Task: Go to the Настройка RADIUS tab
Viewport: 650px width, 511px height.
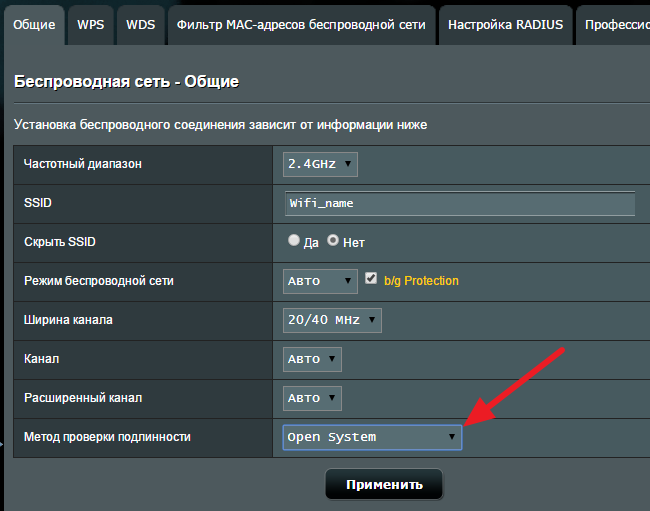Action: (505, 24)
